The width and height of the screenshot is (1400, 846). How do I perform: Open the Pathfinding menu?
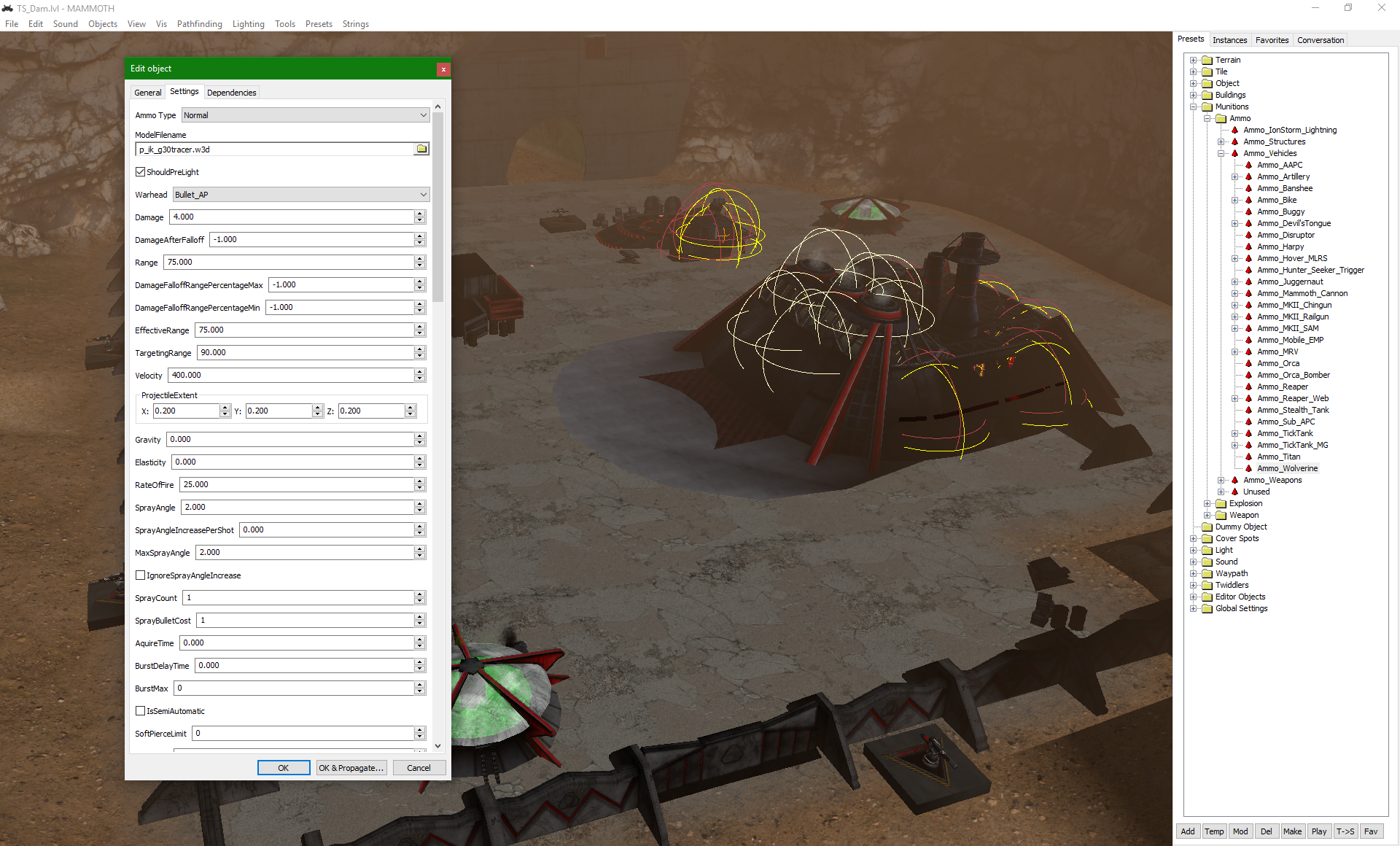(x=199, y=24)
